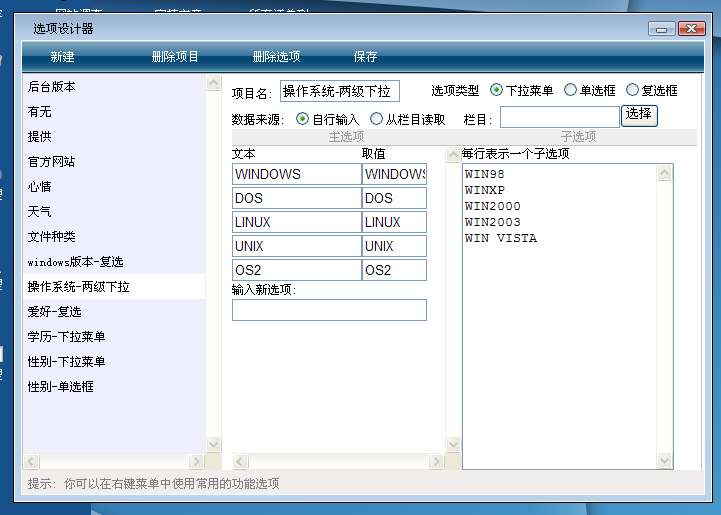Click main options panel scroll up arrow

tap(453, 154)
